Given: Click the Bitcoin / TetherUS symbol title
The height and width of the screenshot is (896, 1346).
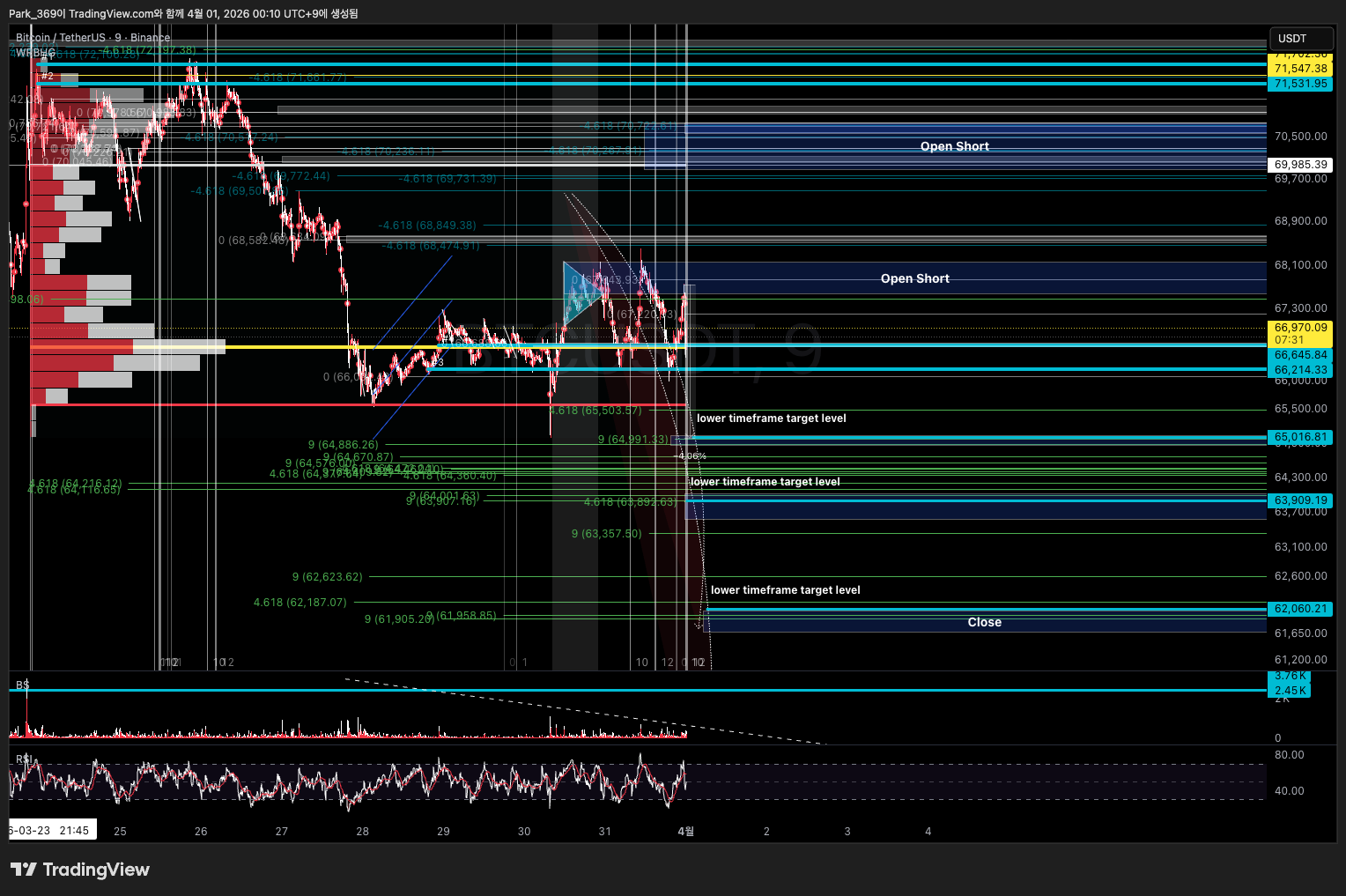Looking at the screenshot, I should (x=92, y=38).
